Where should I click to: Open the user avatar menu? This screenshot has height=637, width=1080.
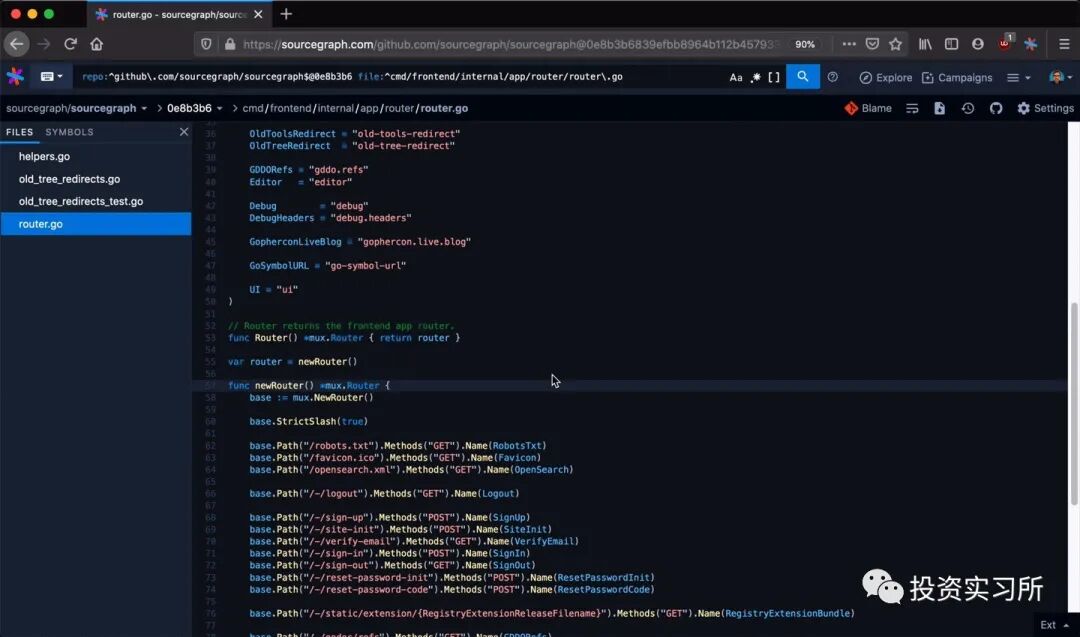click(1061, 77)
